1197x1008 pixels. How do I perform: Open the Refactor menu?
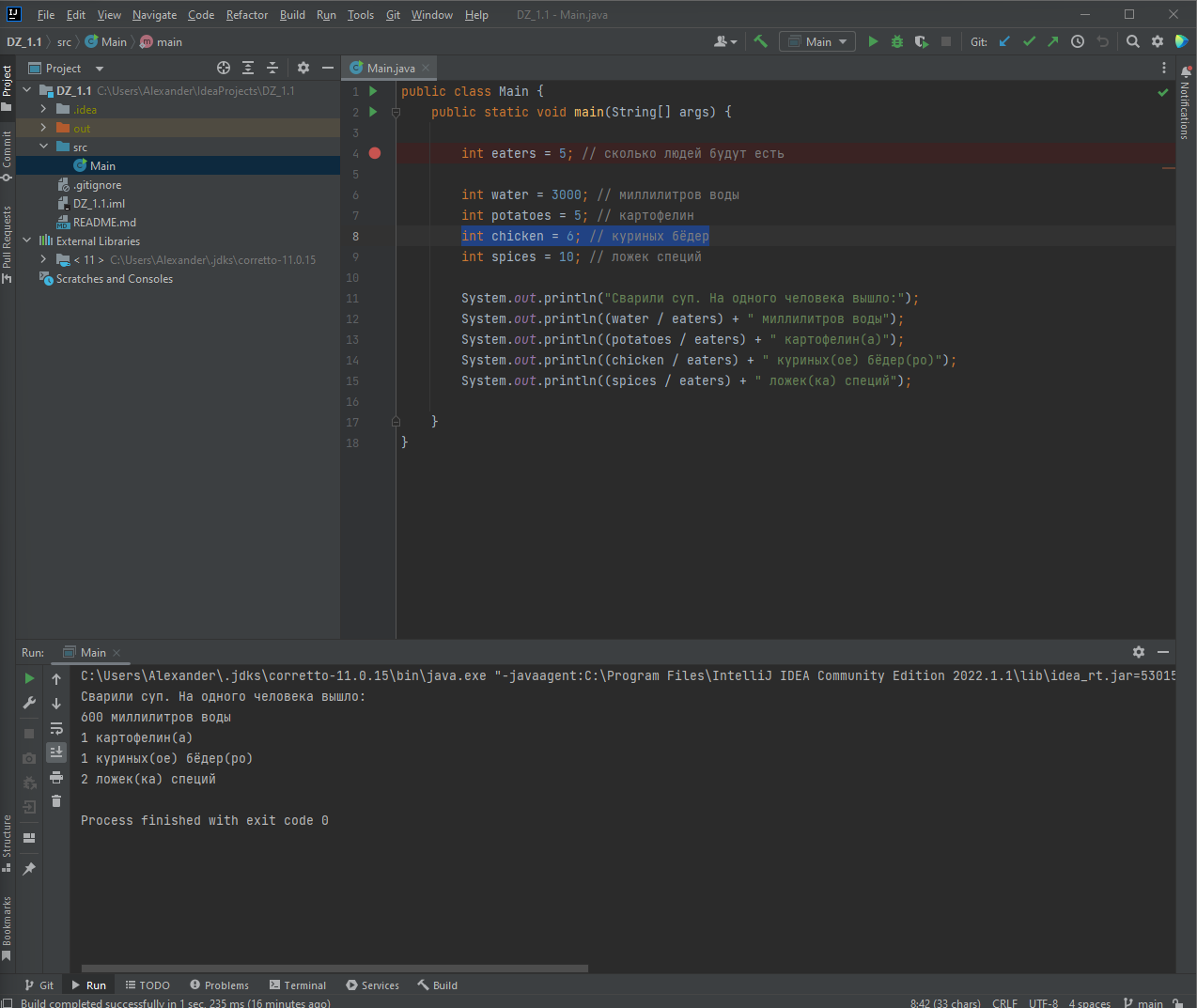click(x=247, y=15)
